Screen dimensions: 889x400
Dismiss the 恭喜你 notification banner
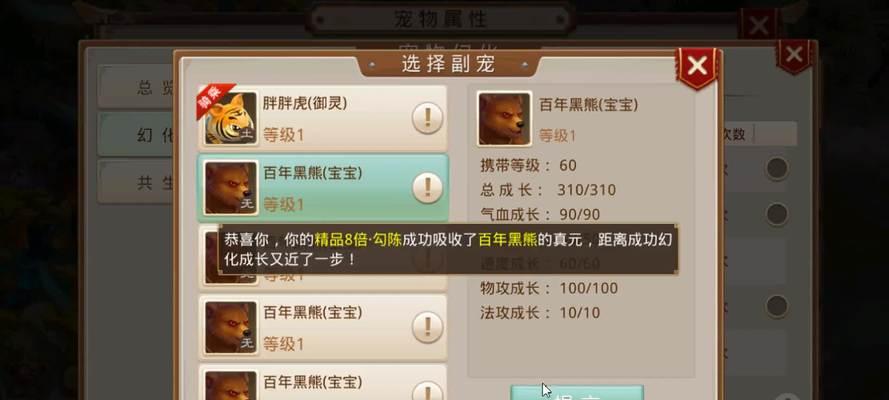pos(448,249)
